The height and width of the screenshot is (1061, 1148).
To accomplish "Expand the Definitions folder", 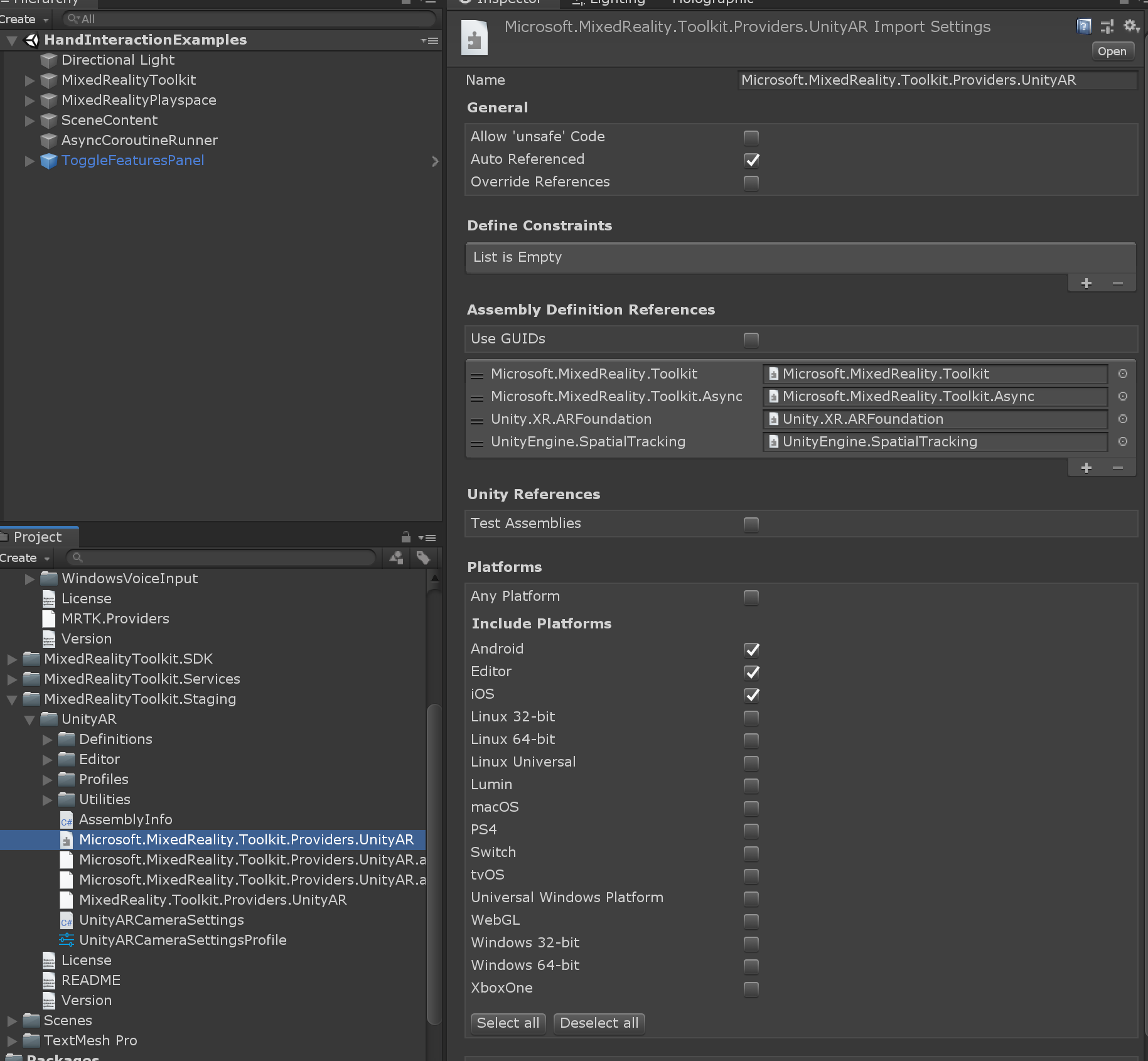I will tap(47, 740).
